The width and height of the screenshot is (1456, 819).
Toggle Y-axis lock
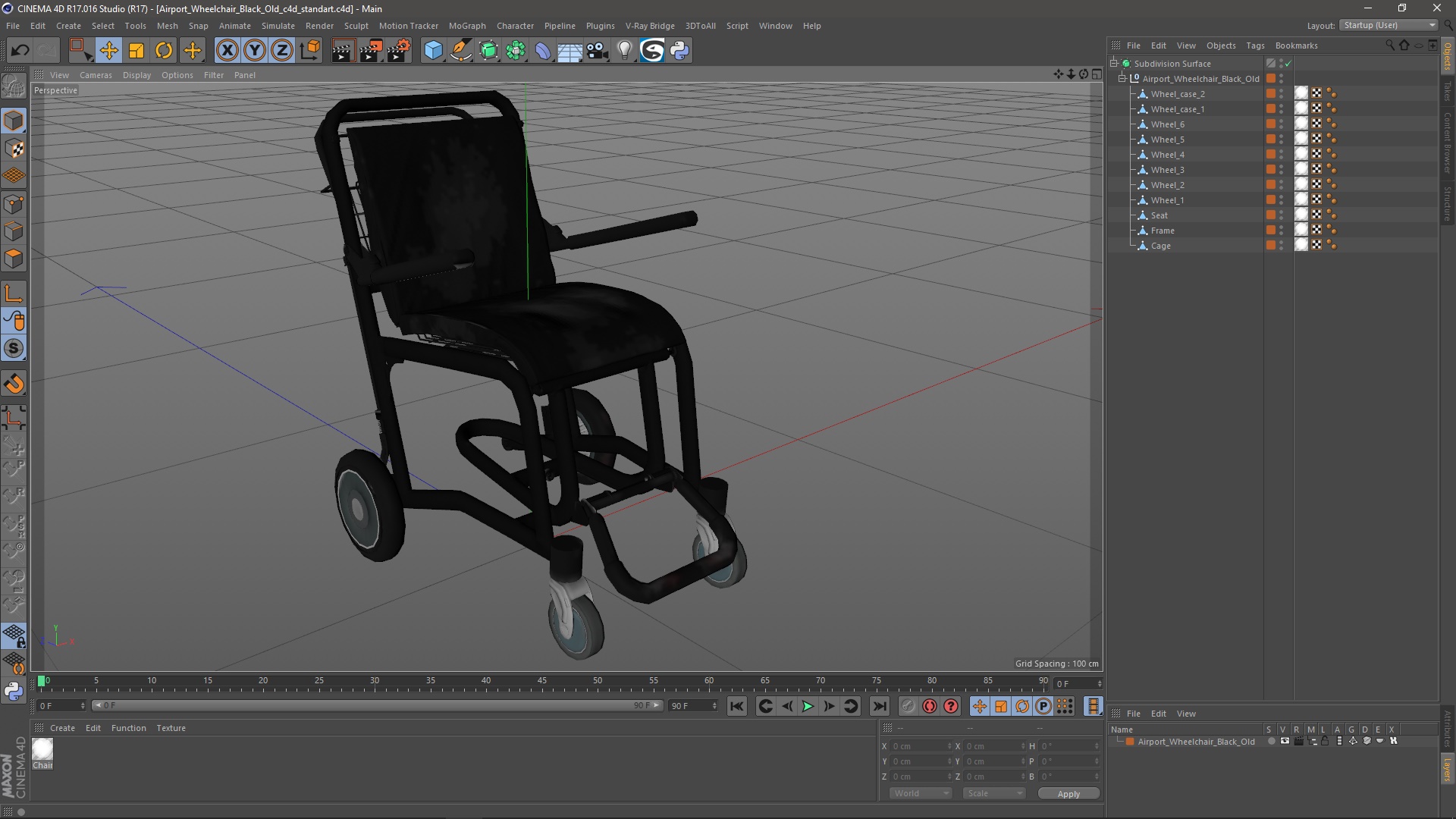[x=255, y=51]
